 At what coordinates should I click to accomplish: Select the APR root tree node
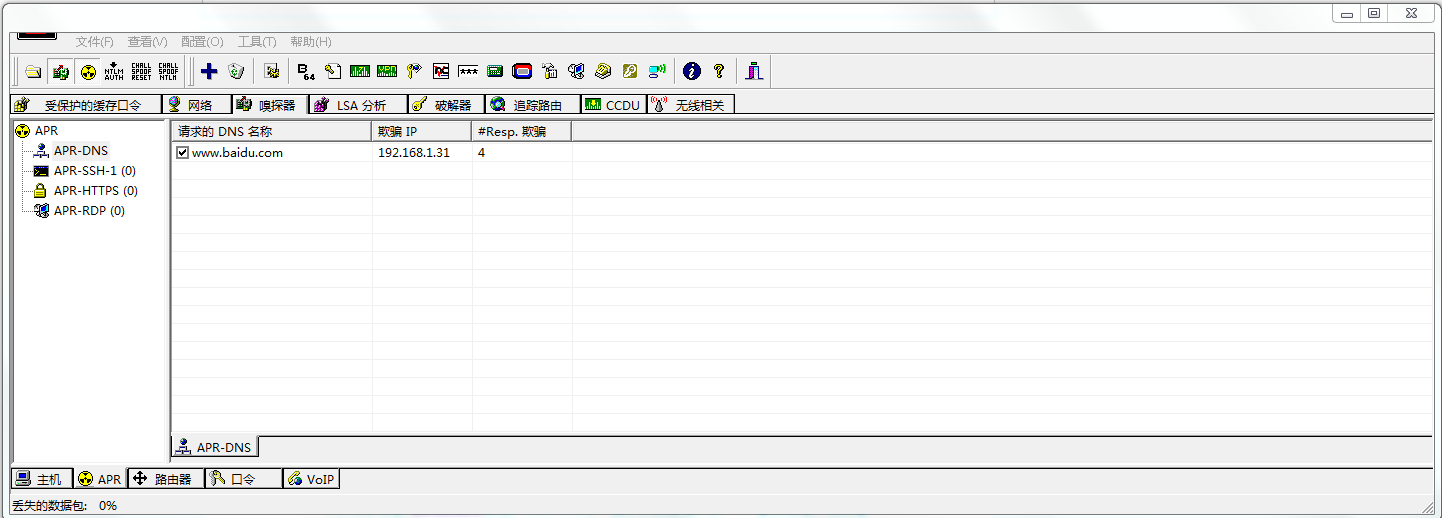[x=46, y=131]
